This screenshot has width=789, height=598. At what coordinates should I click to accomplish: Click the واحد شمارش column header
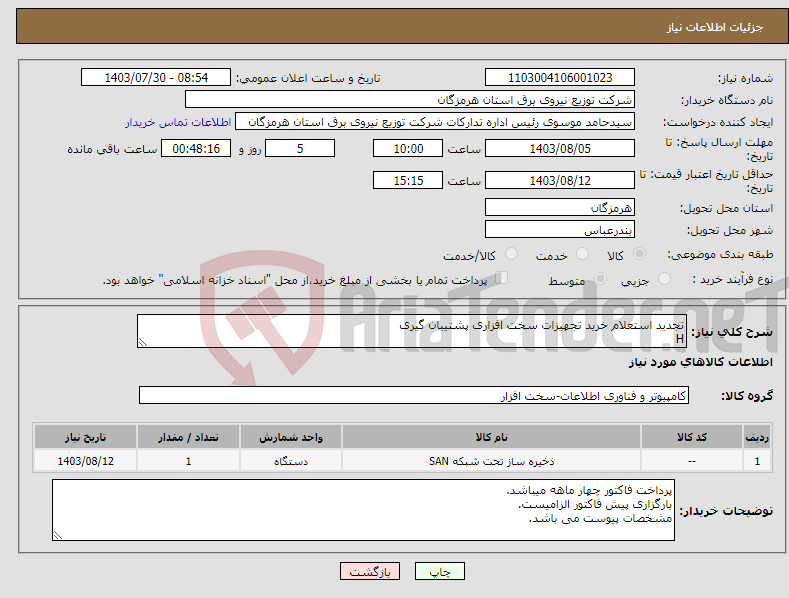coord(291,437)
